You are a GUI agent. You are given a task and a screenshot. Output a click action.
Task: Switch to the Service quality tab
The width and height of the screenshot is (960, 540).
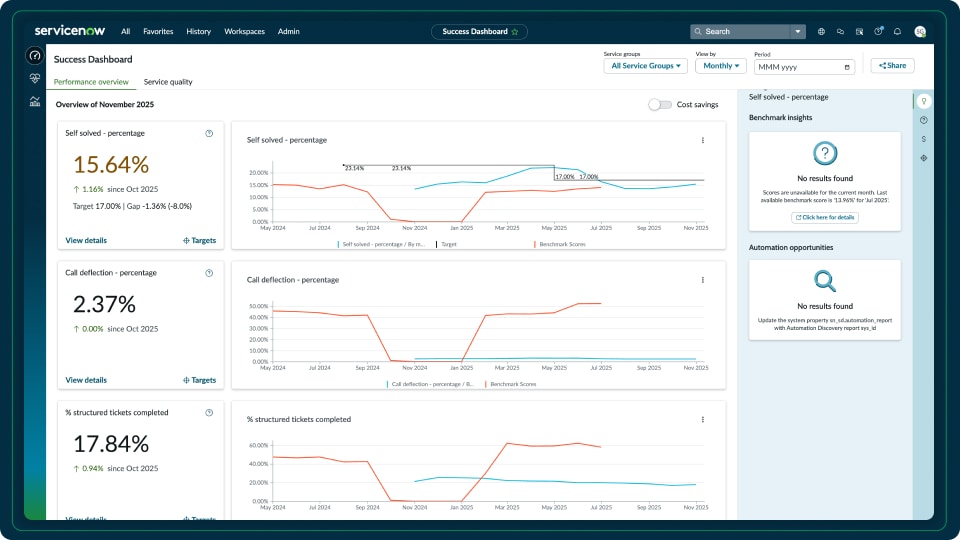(x=168, y=82)
